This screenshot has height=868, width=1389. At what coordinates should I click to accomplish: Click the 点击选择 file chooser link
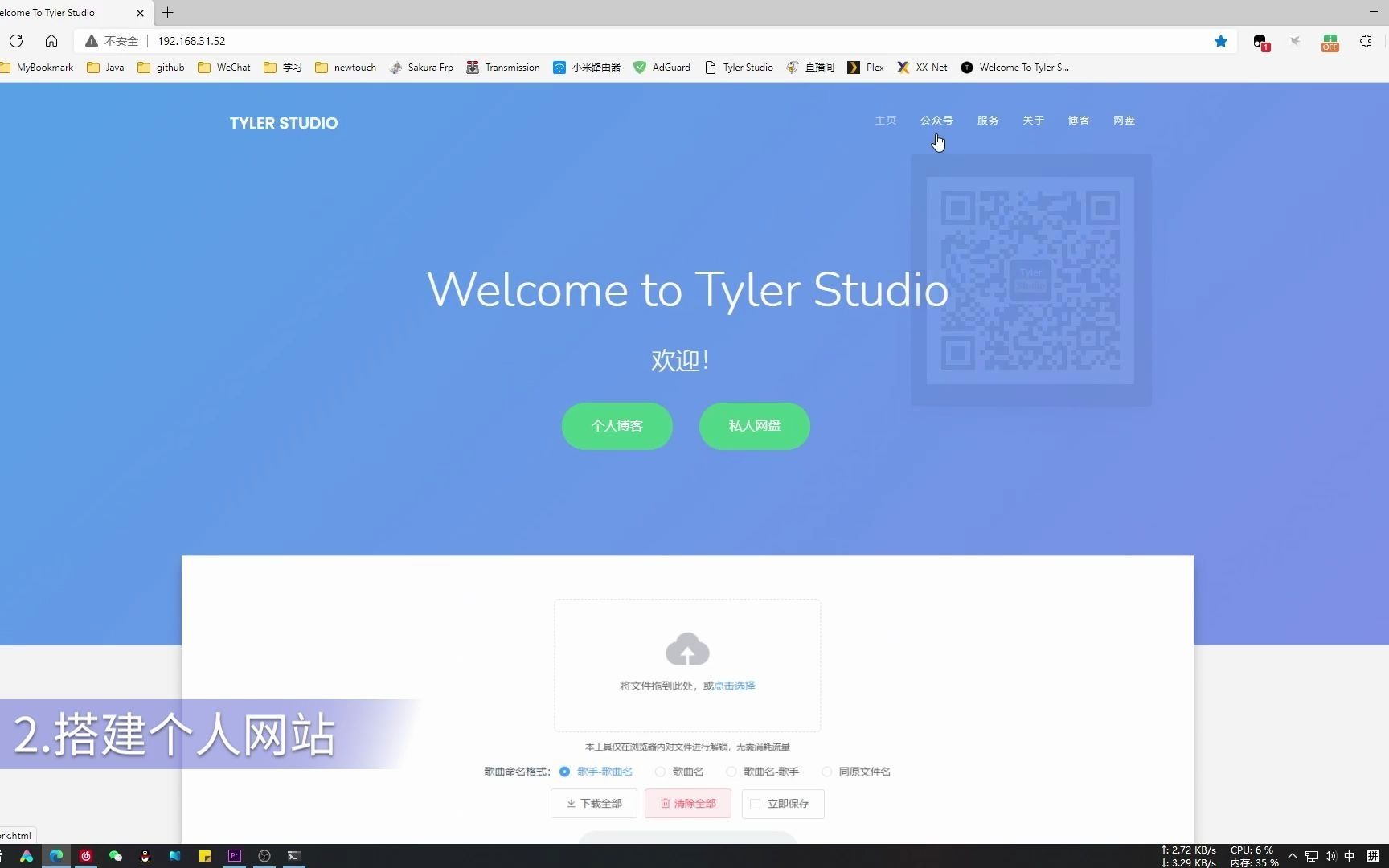click(x=735, y=686)
